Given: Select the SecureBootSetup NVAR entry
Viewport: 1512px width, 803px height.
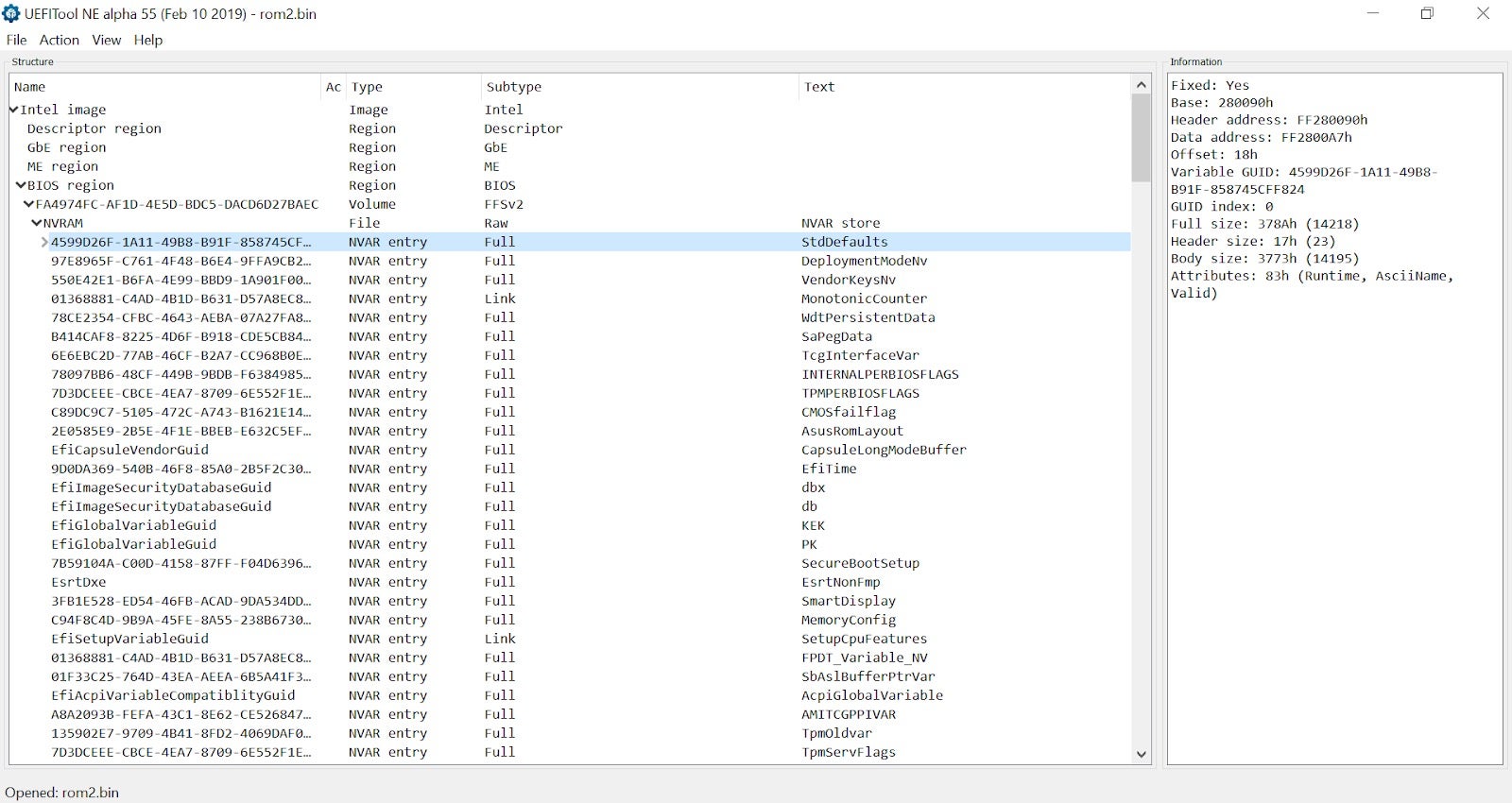Looking at the screenshot, I should [x=860, y=563].
